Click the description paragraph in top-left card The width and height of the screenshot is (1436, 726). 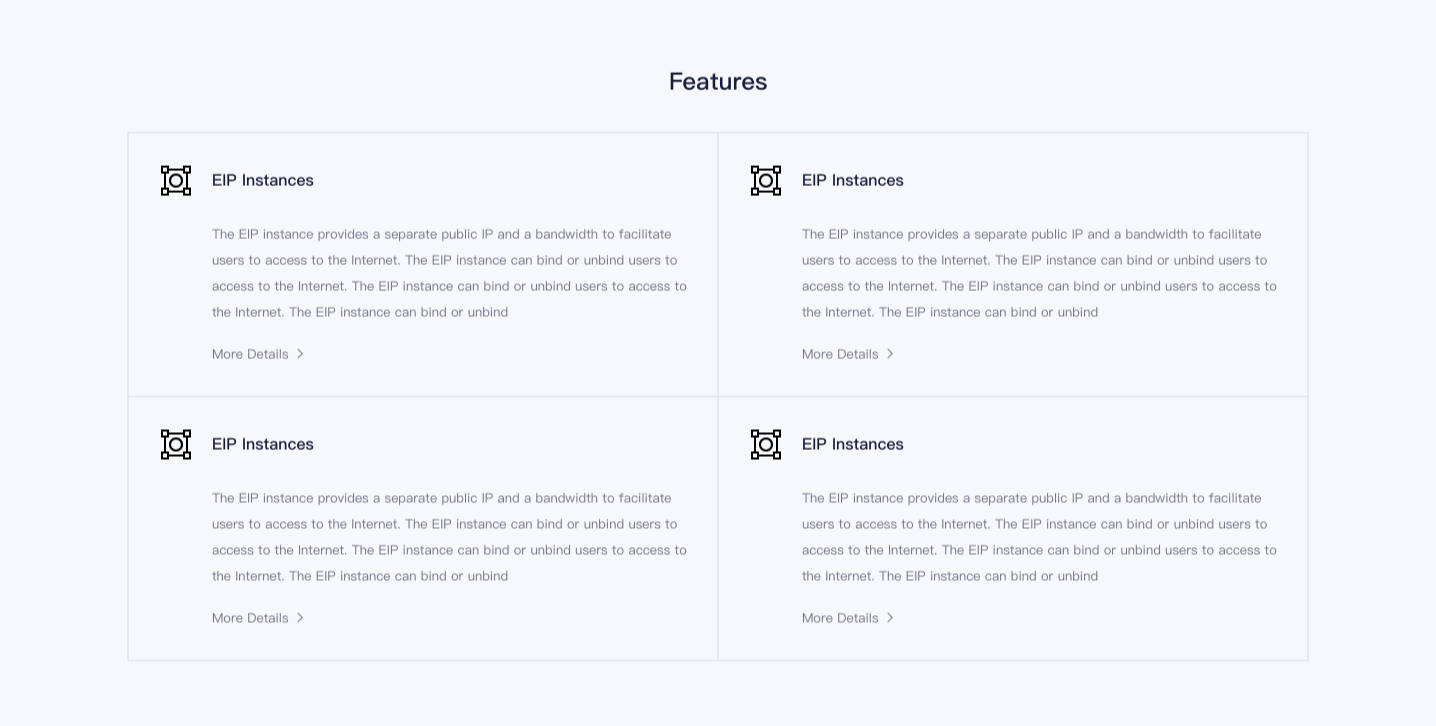click(450, 273)
